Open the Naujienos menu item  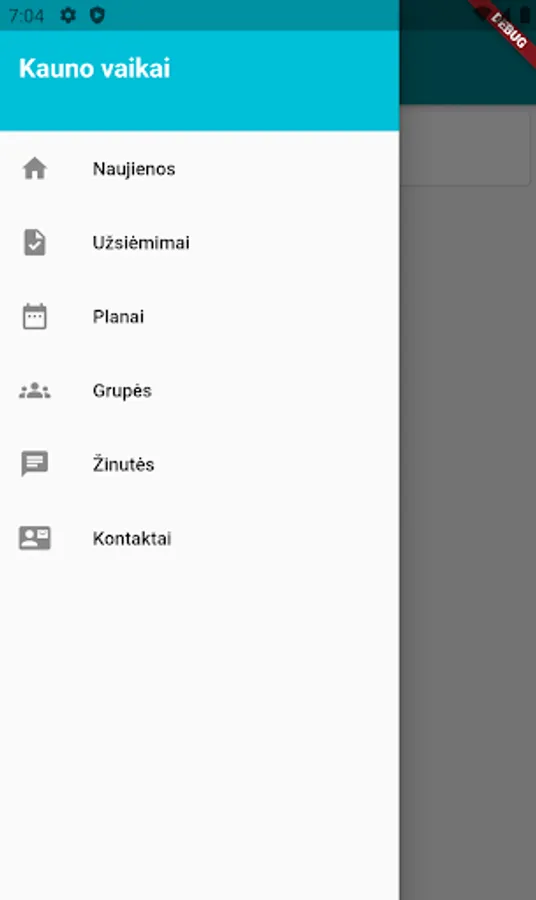[x=199, y=169]
